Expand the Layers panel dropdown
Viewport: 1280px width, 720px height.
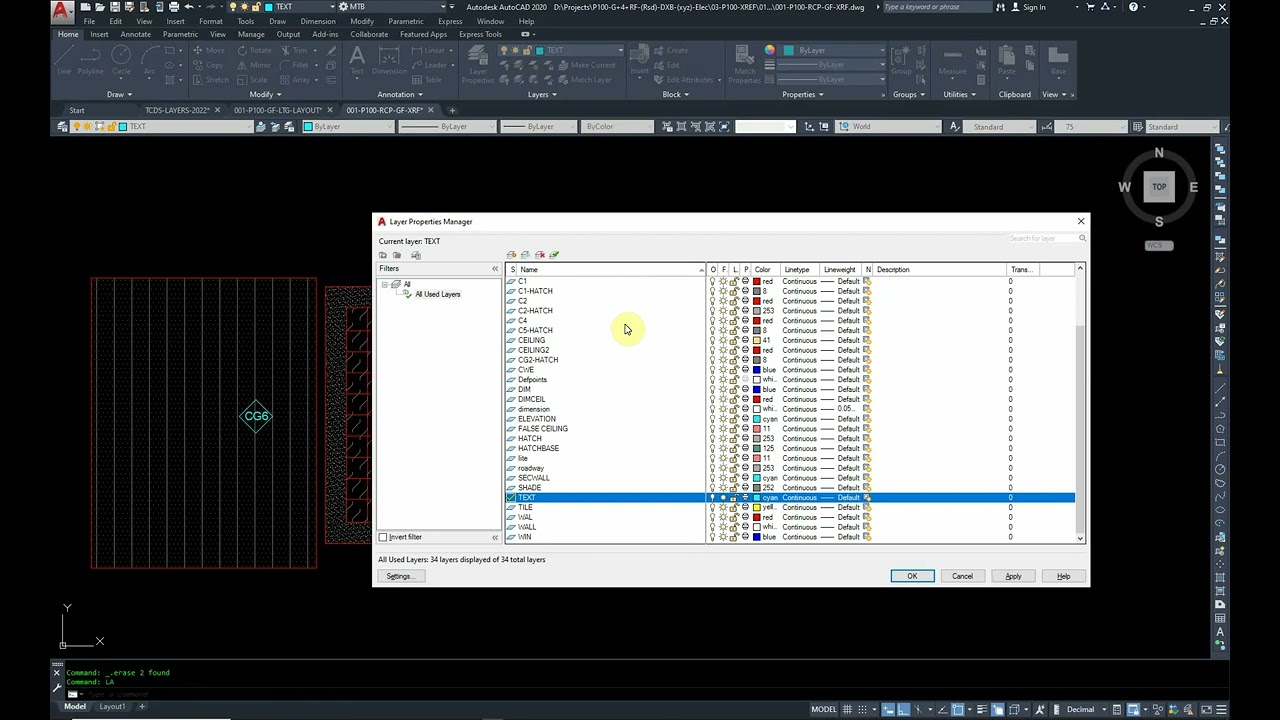[x=542, y=94]
